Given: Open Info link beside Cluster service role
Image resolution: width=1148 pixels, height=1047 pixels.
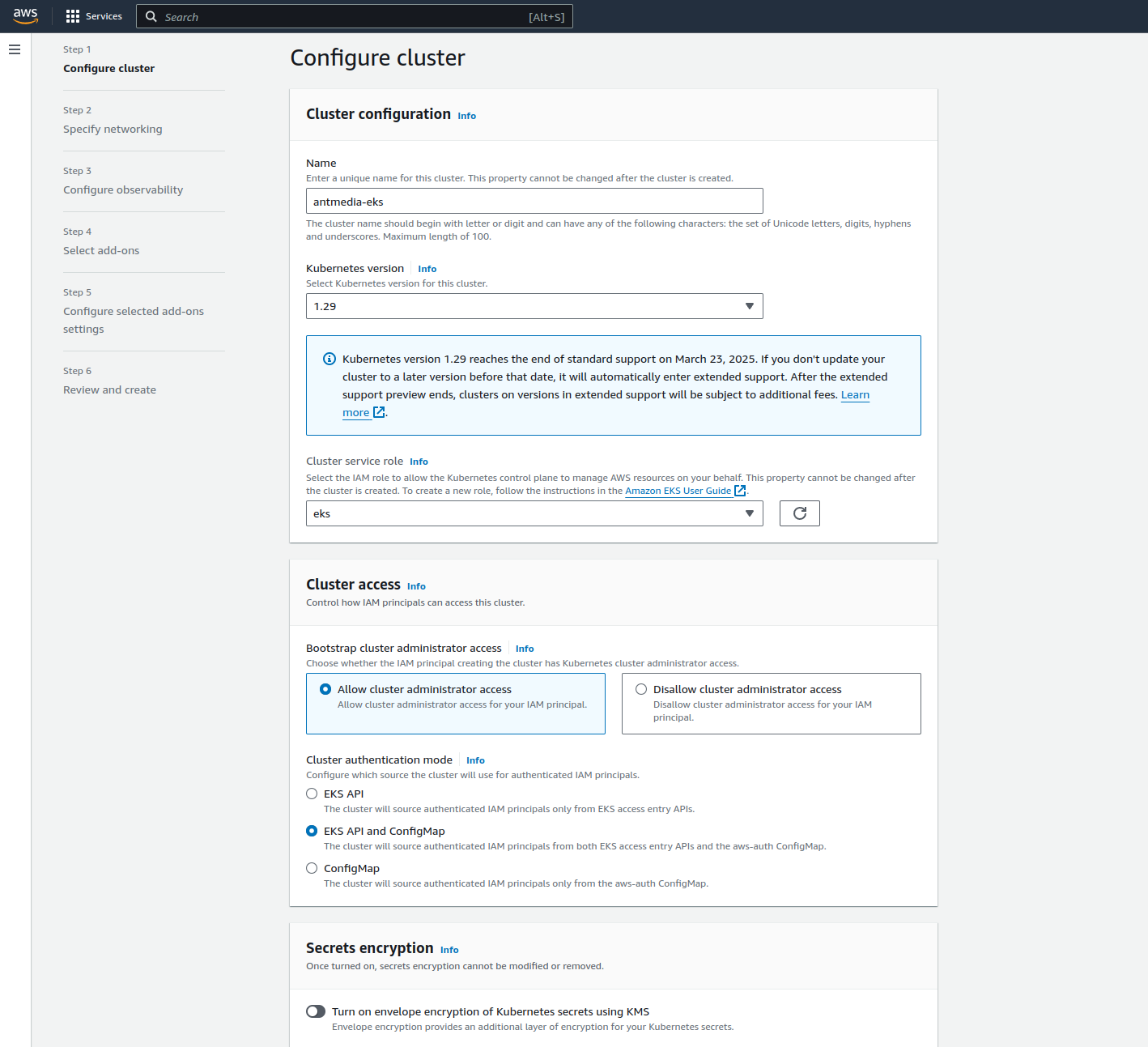Looking at the screenshot, I should pyautogui.click(x=419, y=462).
